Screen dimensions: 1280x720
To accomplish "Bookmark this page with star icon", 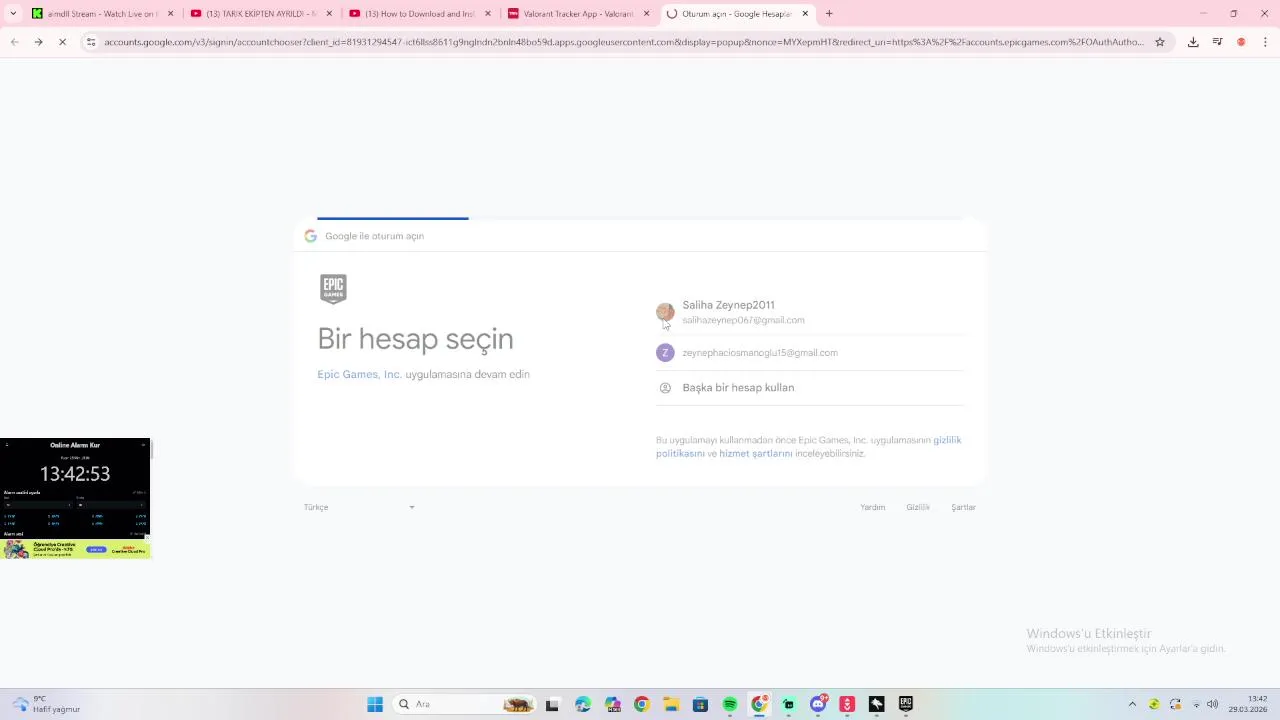I will click(1160, 42).
